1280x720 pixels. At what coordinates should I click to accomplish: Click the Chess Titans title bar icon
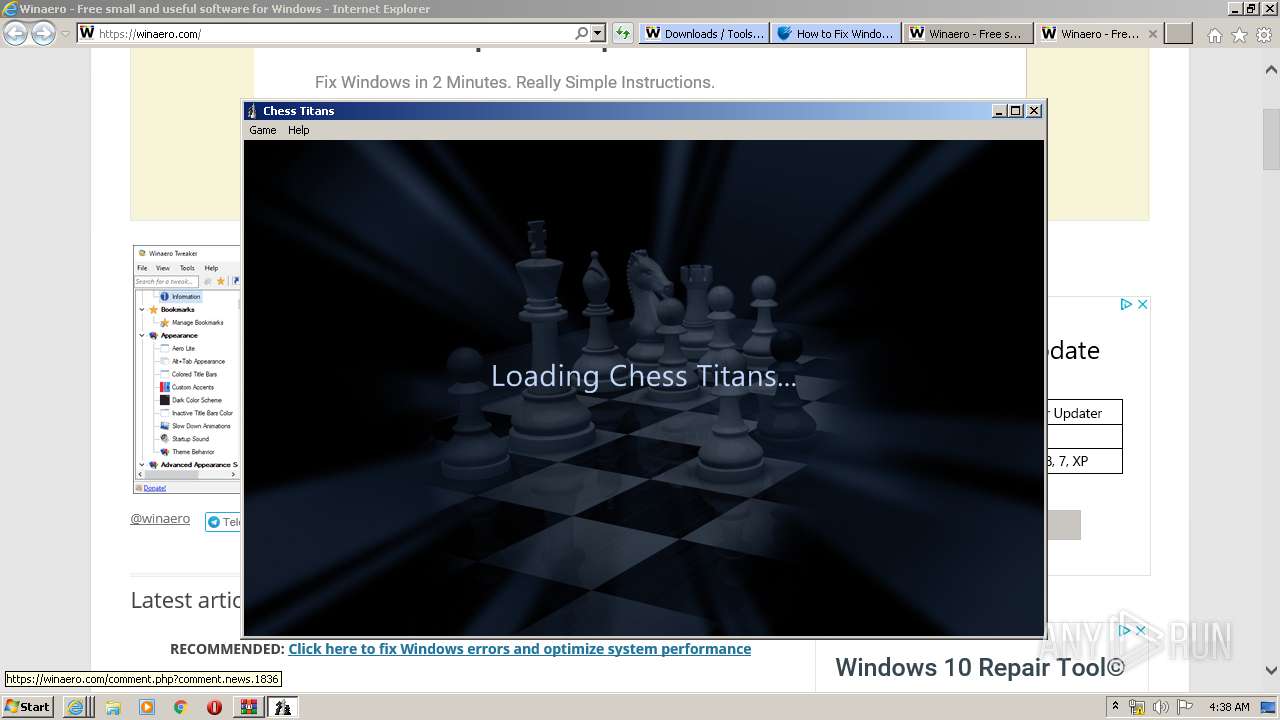click(x=252, y=111)
